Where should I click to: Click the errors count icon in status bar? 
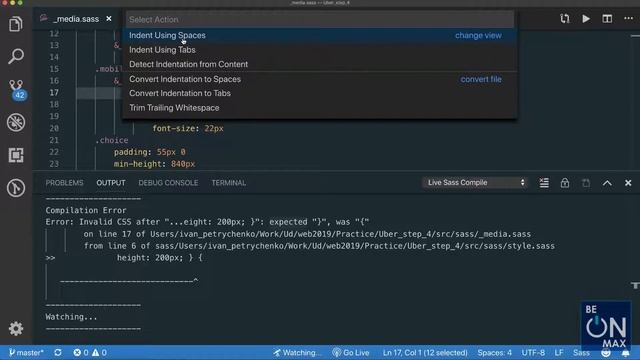tap(81, 353)
